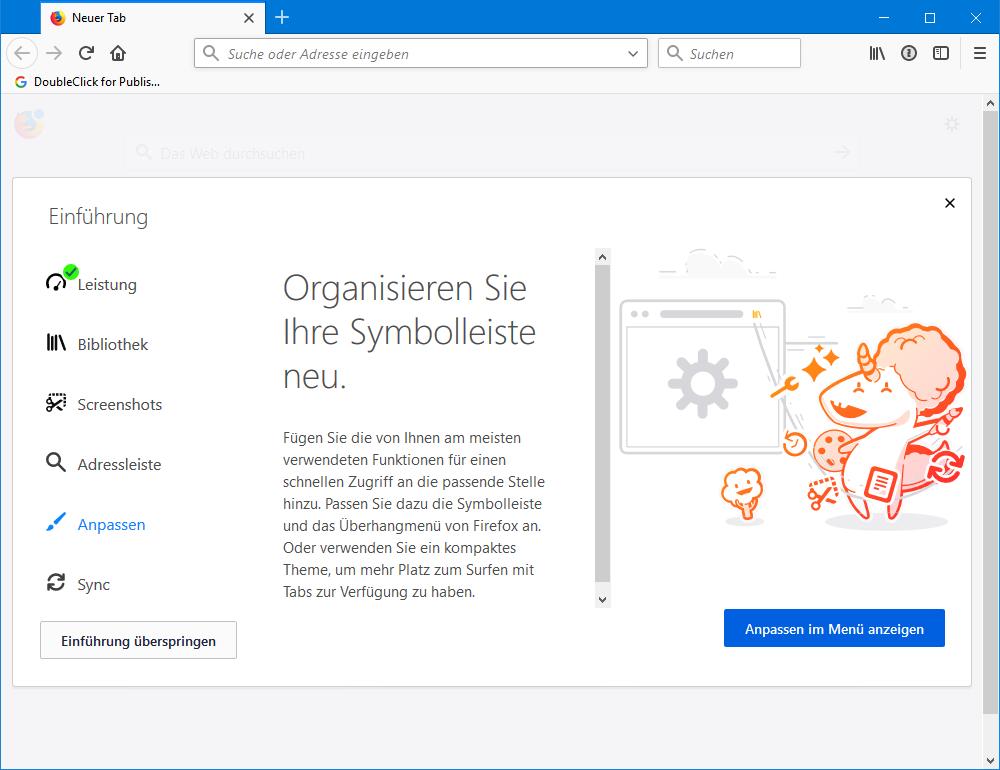The image size is (1000, 770).
Task: Focus the Suchen search field
Action: pos(729,54)
